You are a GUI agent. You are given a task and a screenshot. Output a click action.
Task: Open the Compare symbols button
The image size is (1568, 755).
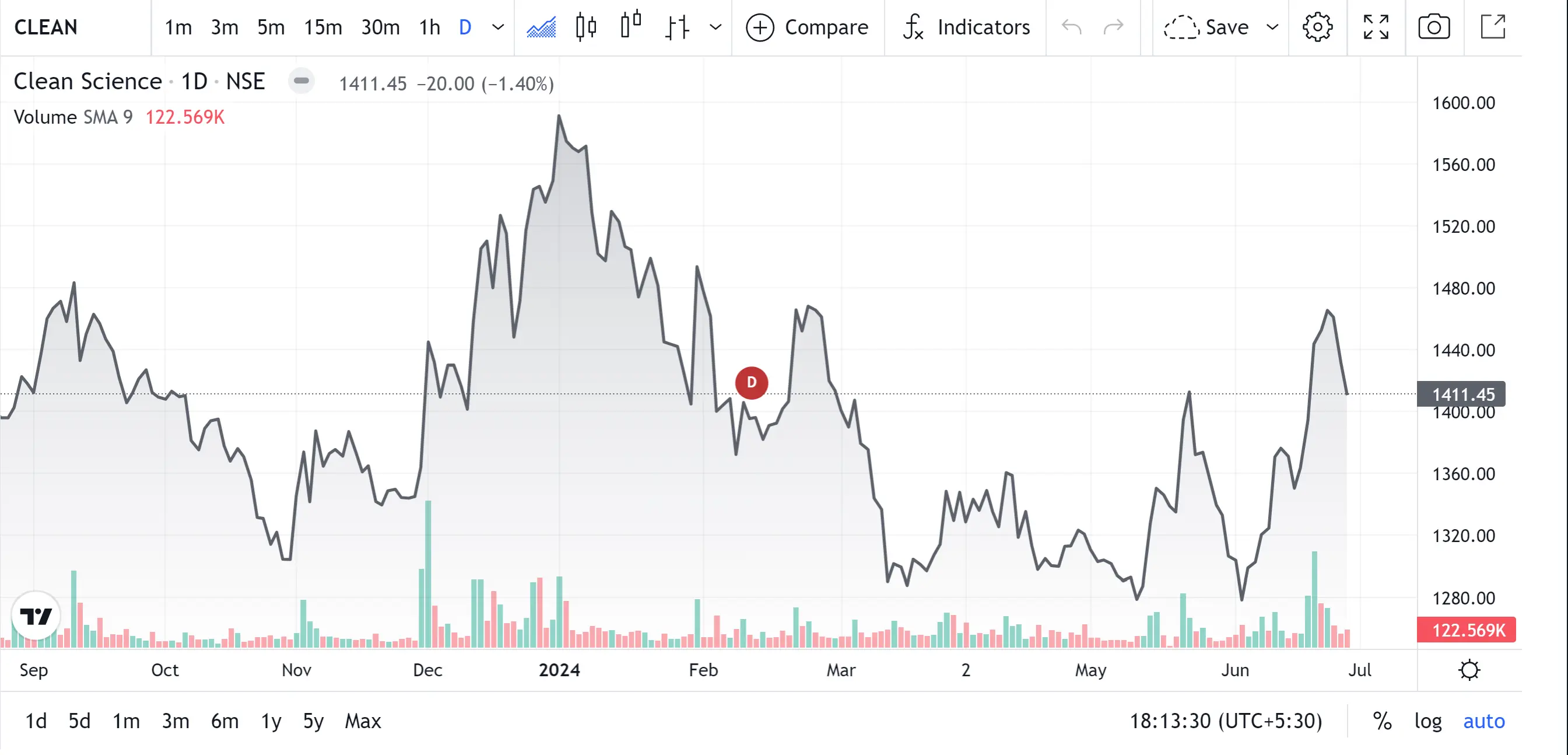pos(807,27)
